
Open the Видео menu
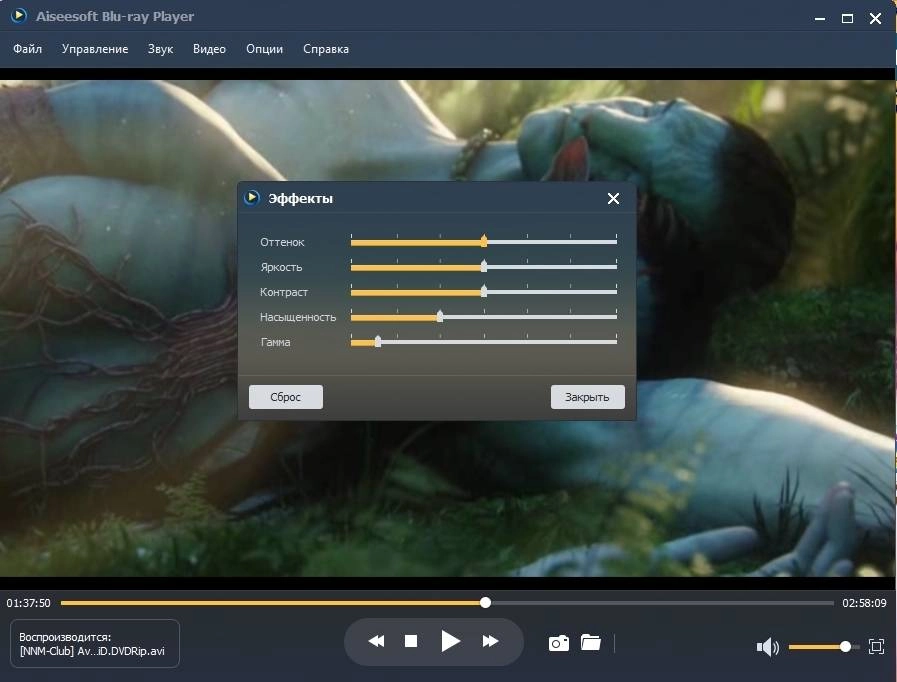(209, 49)
